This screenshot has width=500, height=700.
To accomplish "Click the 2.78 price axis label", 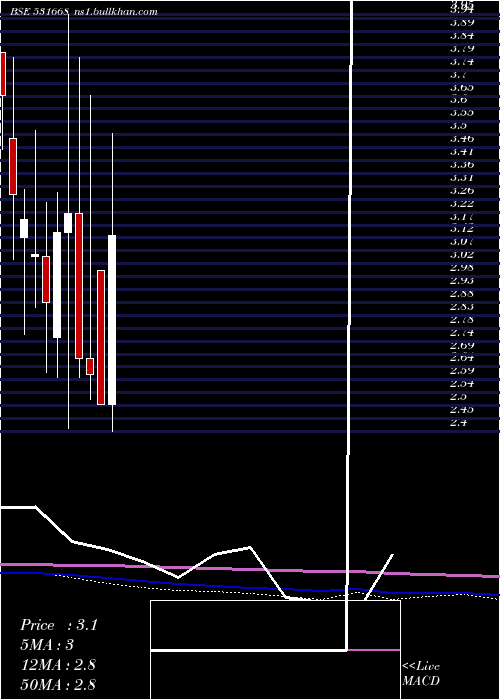I will click(462, 320).
